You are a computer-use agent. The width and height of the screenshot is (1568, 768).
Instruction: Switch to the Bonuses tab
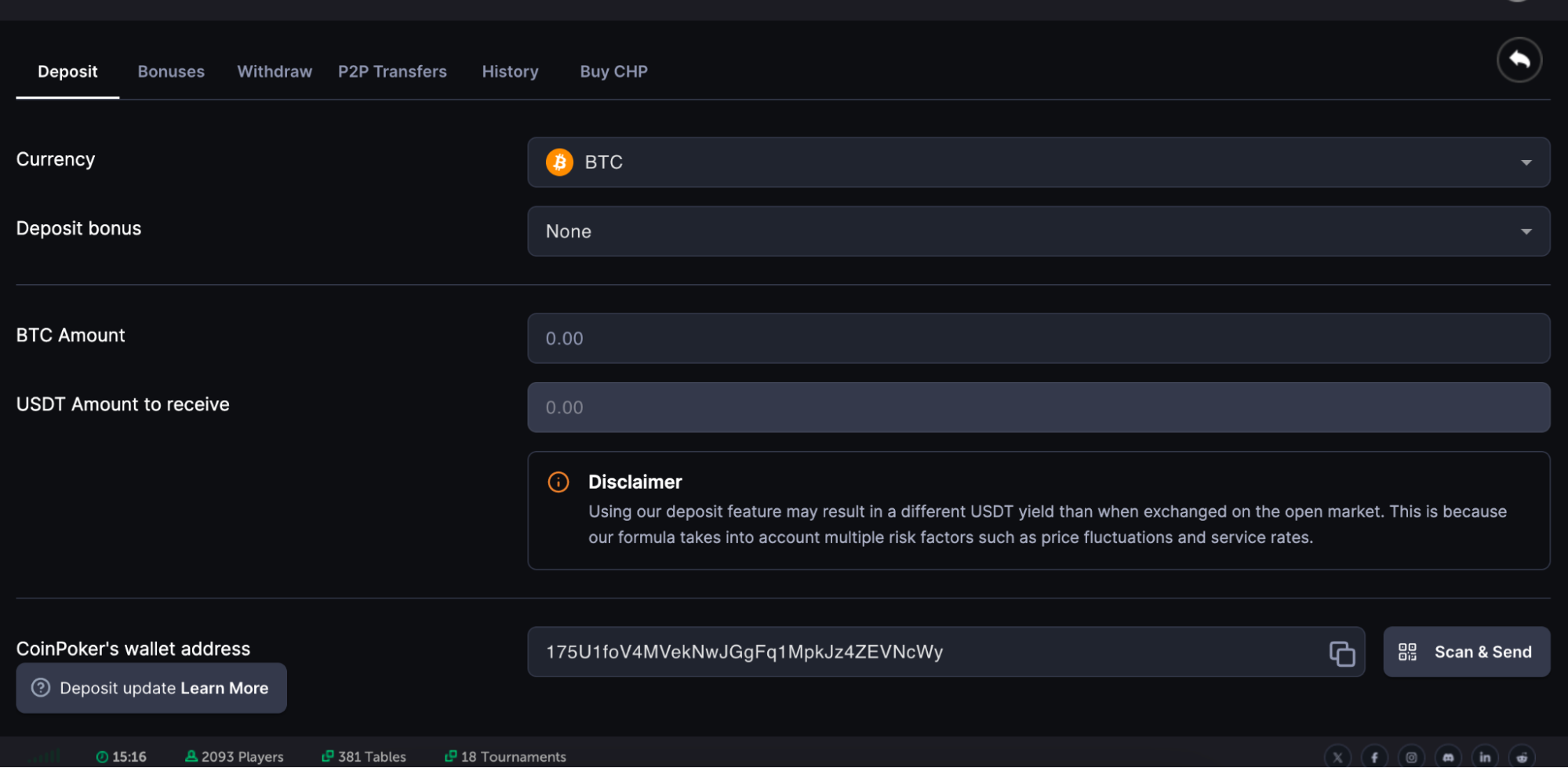(x=171, y=71)
